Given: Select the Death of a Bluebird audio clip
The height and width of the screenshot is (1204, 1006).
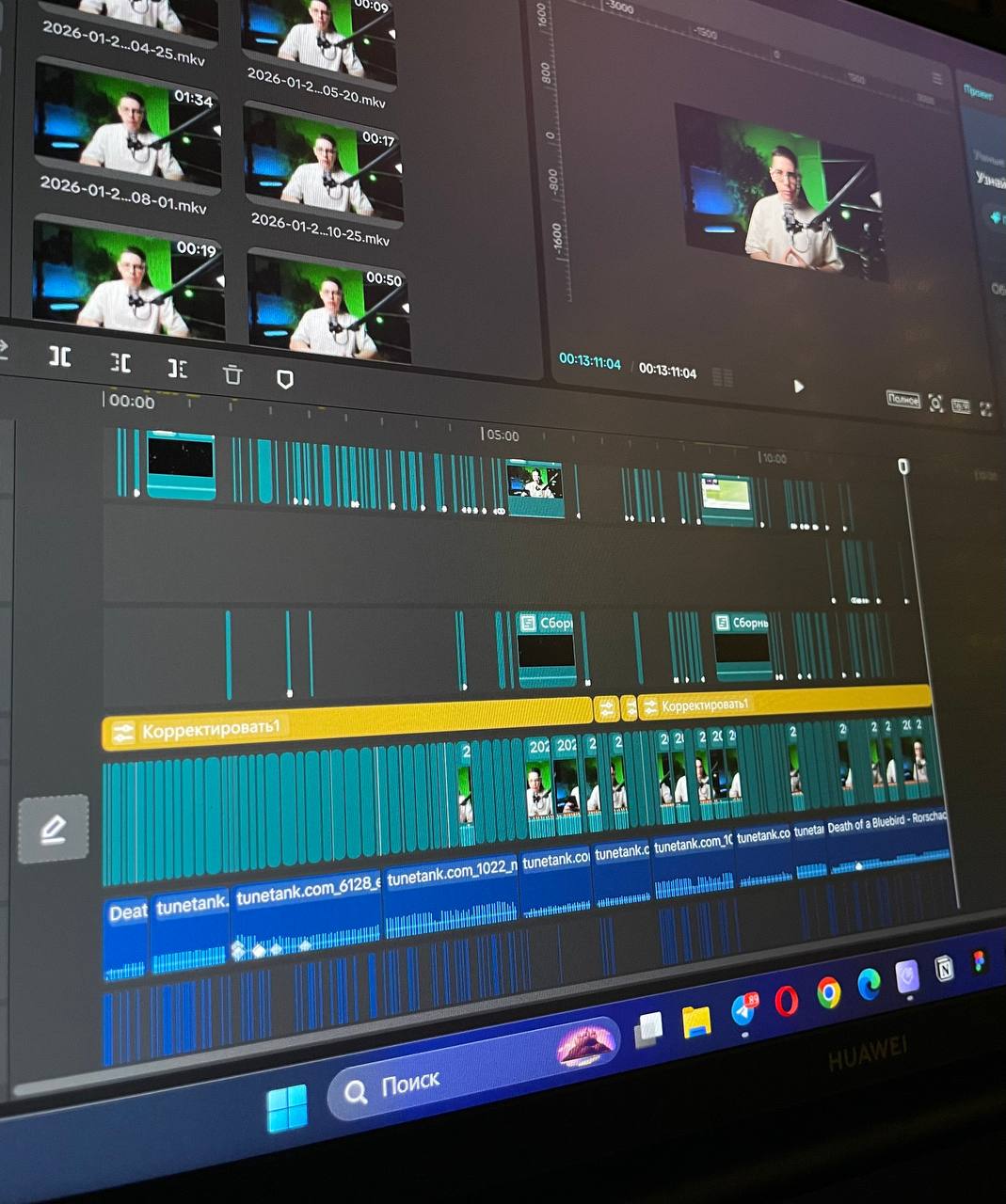Looking at the screenshot, I should pyautogui.click(x=887, y=843).
